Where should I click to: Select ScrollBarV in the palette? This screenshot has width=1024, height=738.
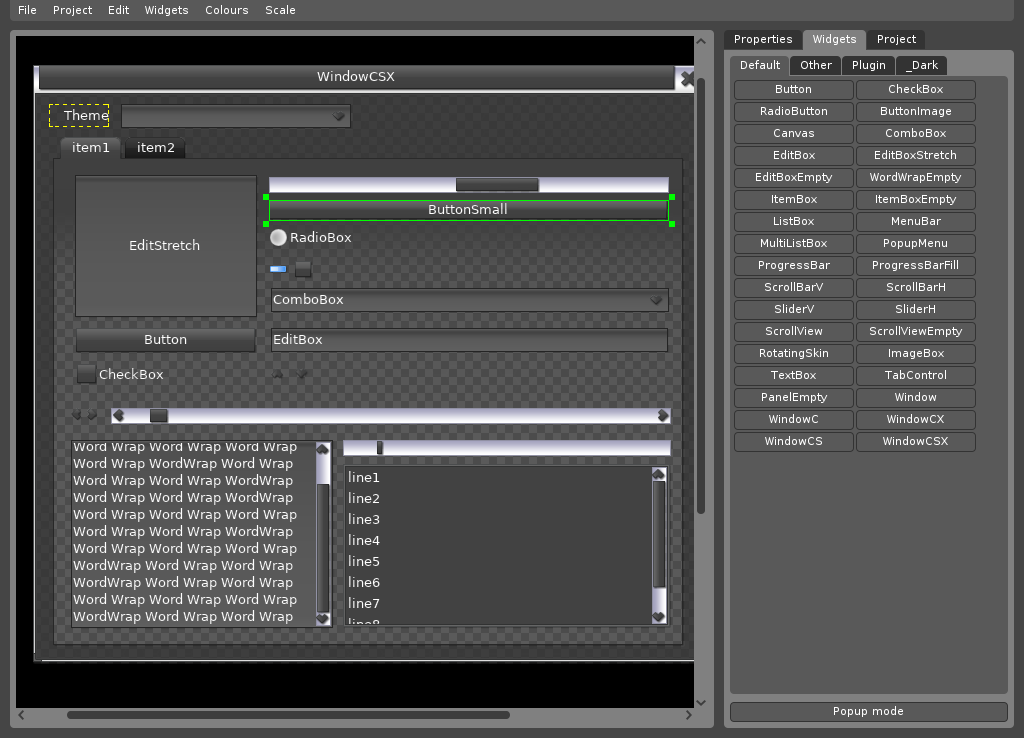[793, 287]
